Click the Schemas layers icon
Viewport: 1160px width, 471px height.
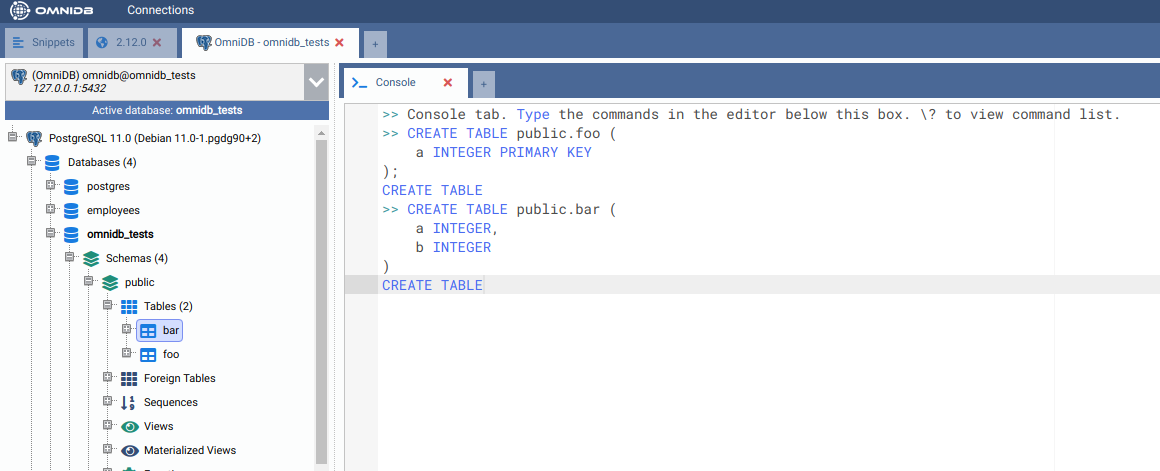(x=90, y=258)
